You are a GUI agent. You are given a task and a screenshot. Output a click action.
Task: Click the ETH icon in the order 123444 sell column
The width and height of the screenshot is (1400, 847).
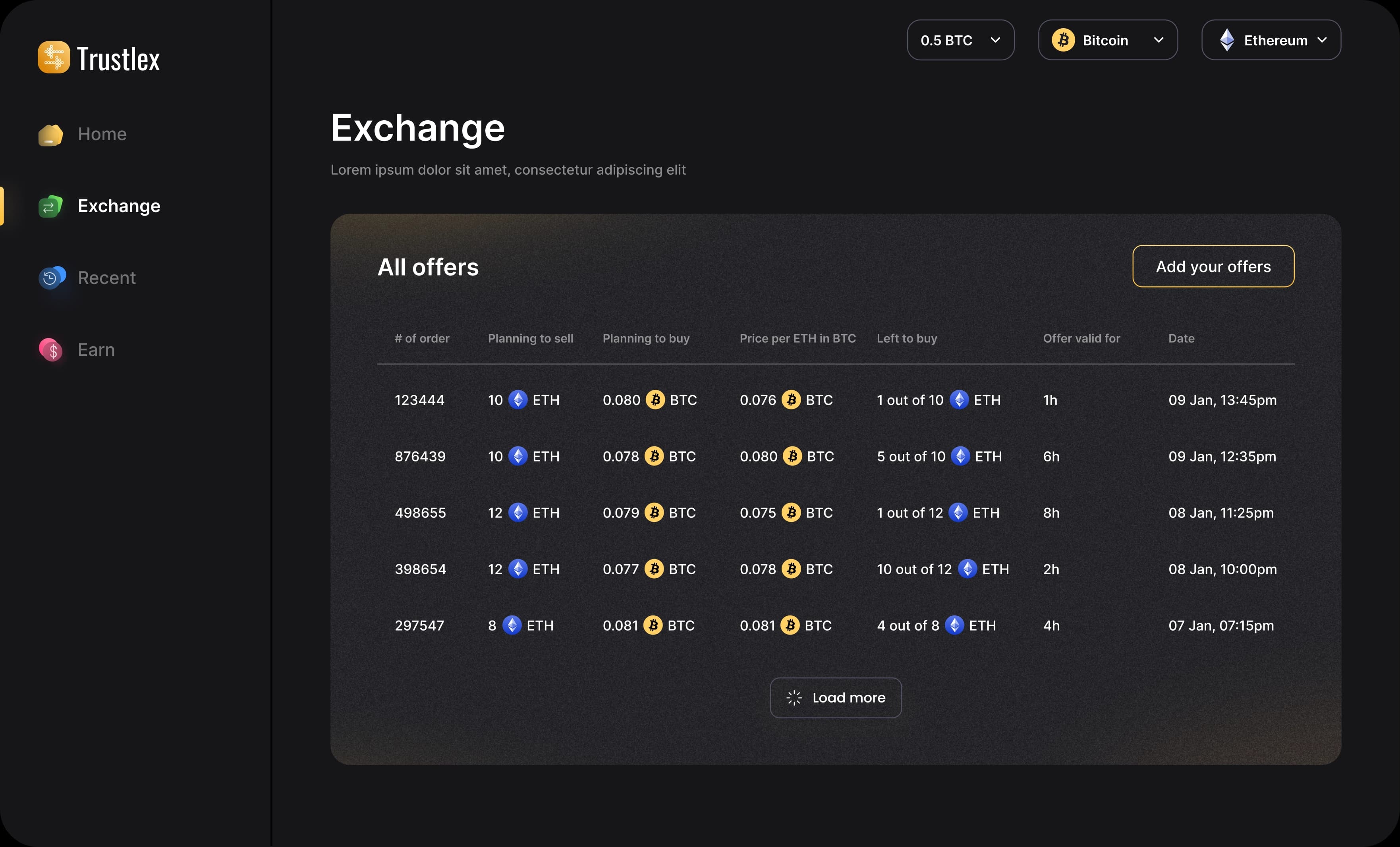(518, 400)
